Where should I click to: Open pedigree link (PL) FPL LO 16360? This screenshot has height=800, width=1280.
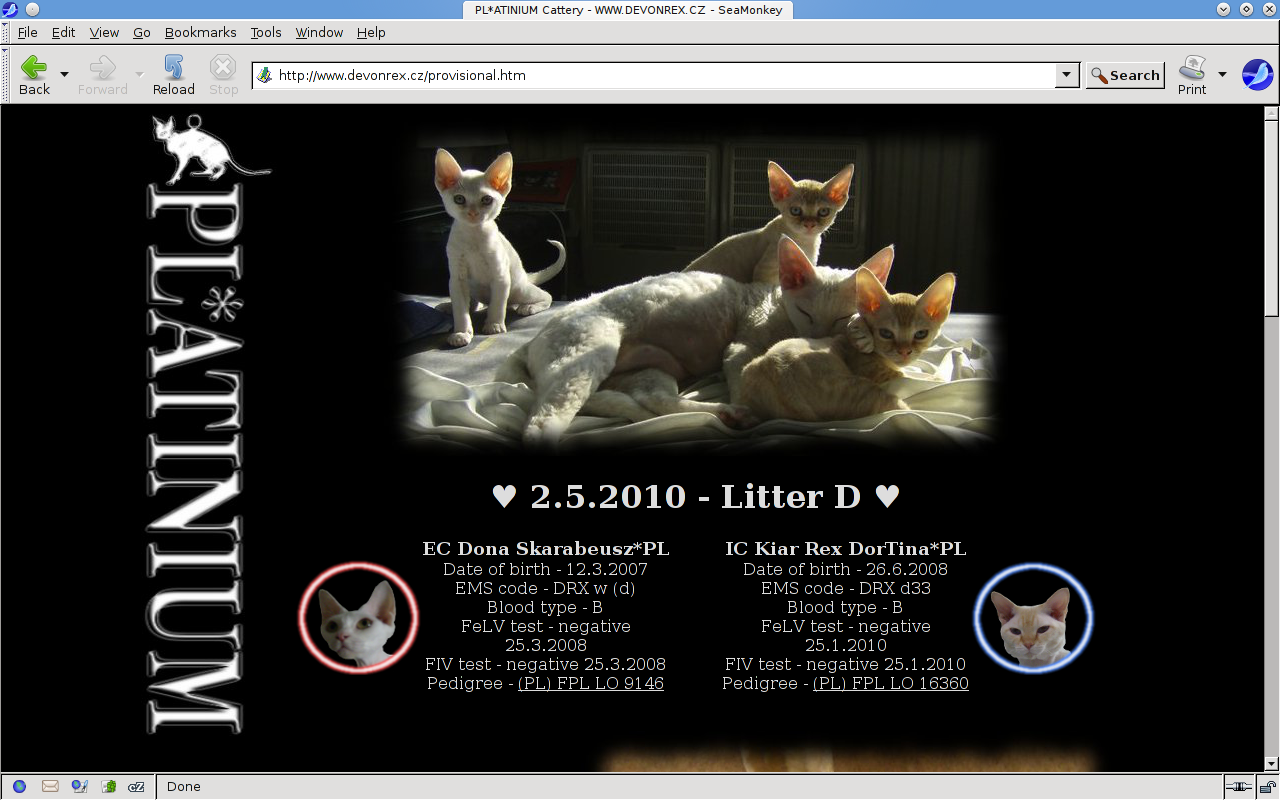[x=891, y=683]
